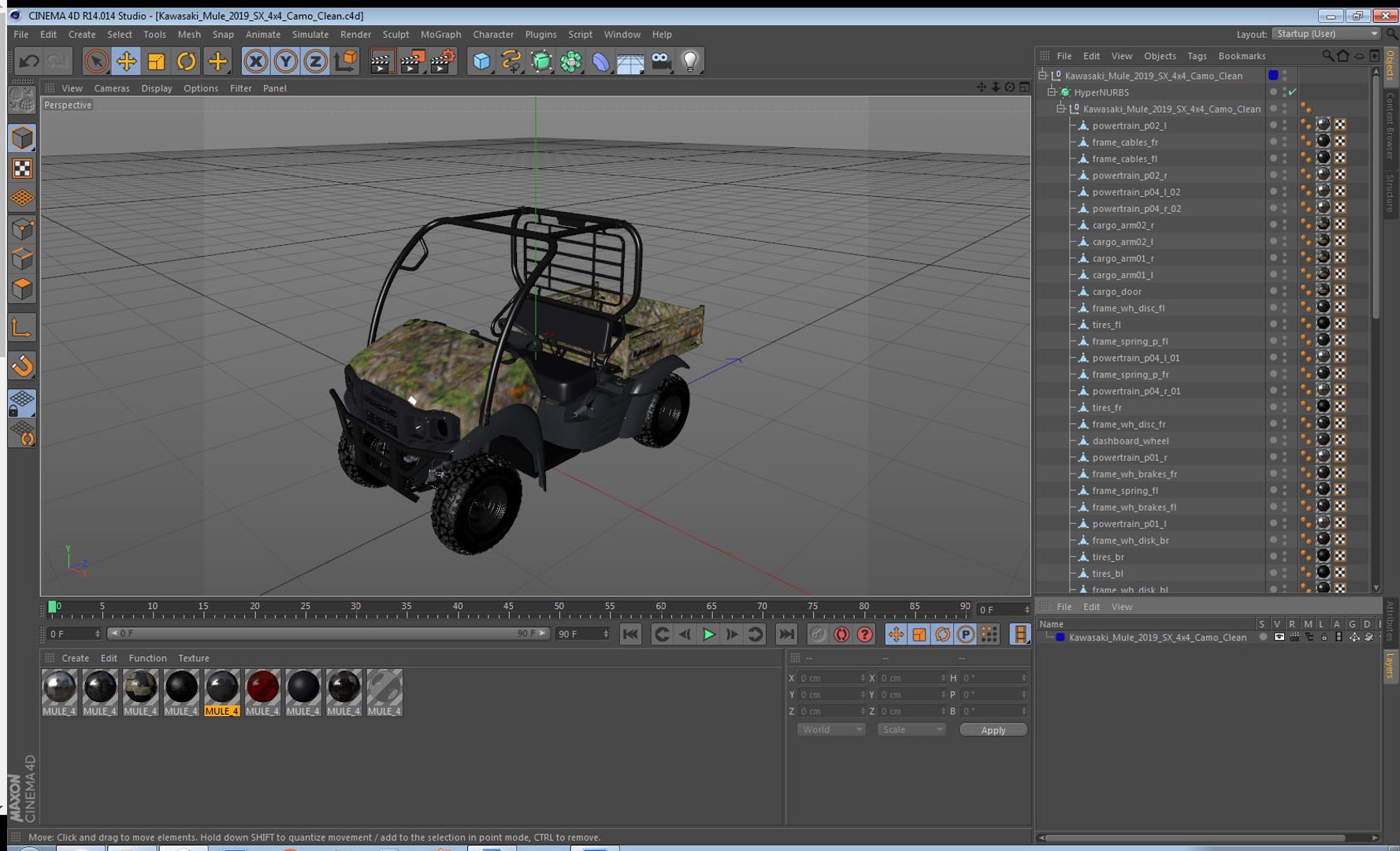Click the Undo arrow icon
Viewport: 1400px width, 851px height.
click(x=28, y=61)
